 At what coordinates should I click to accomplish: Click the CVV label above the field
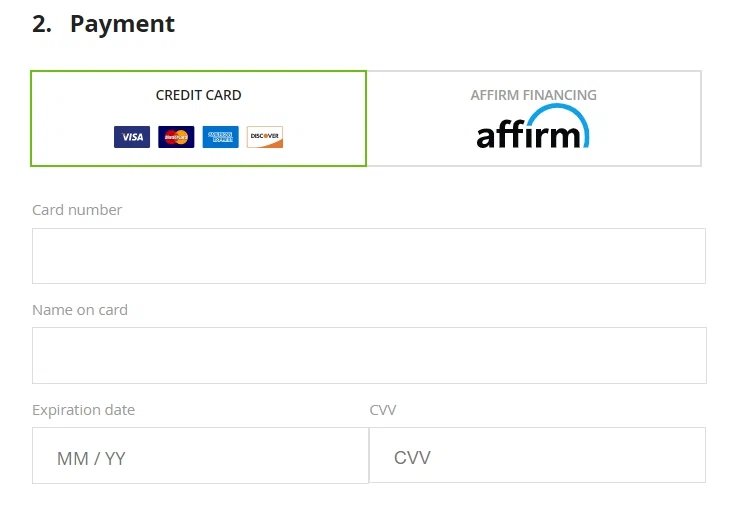point(383,410)
